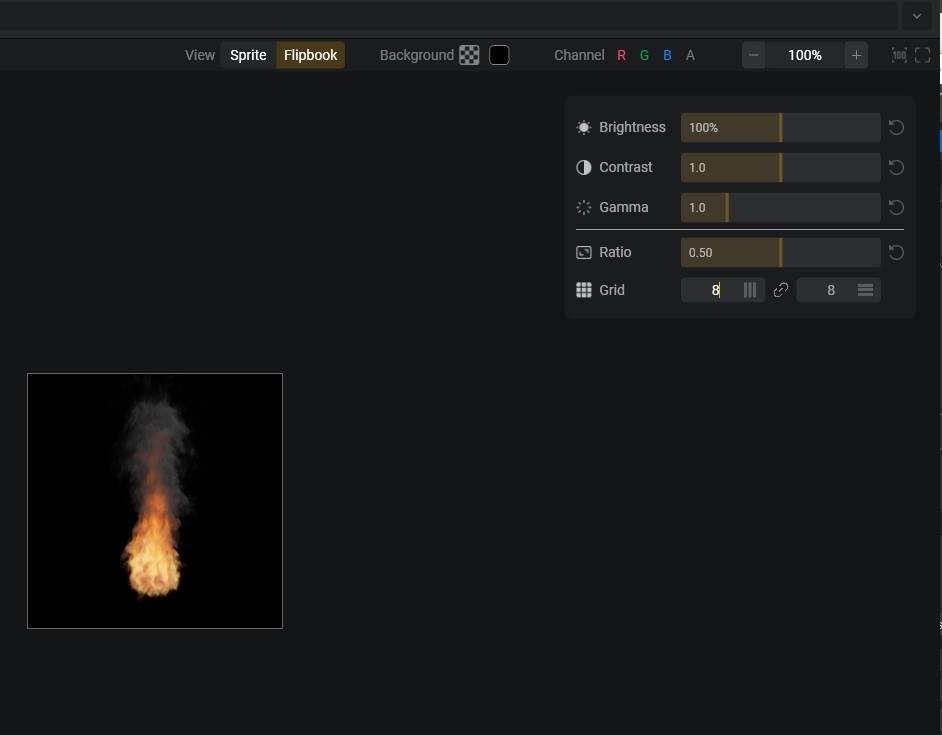Reset the Gamma value
Viewport: 942px width, 735px height.
896,207
